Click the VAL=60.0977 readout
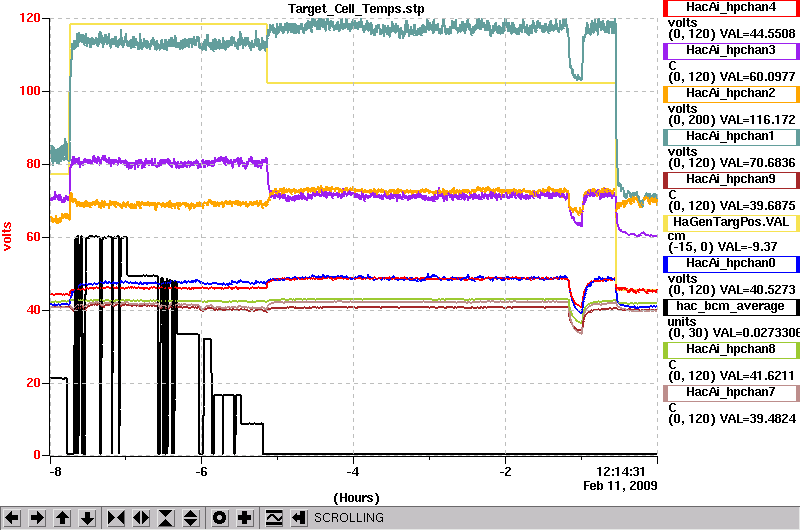800x530 pixels. pos(757,77)
